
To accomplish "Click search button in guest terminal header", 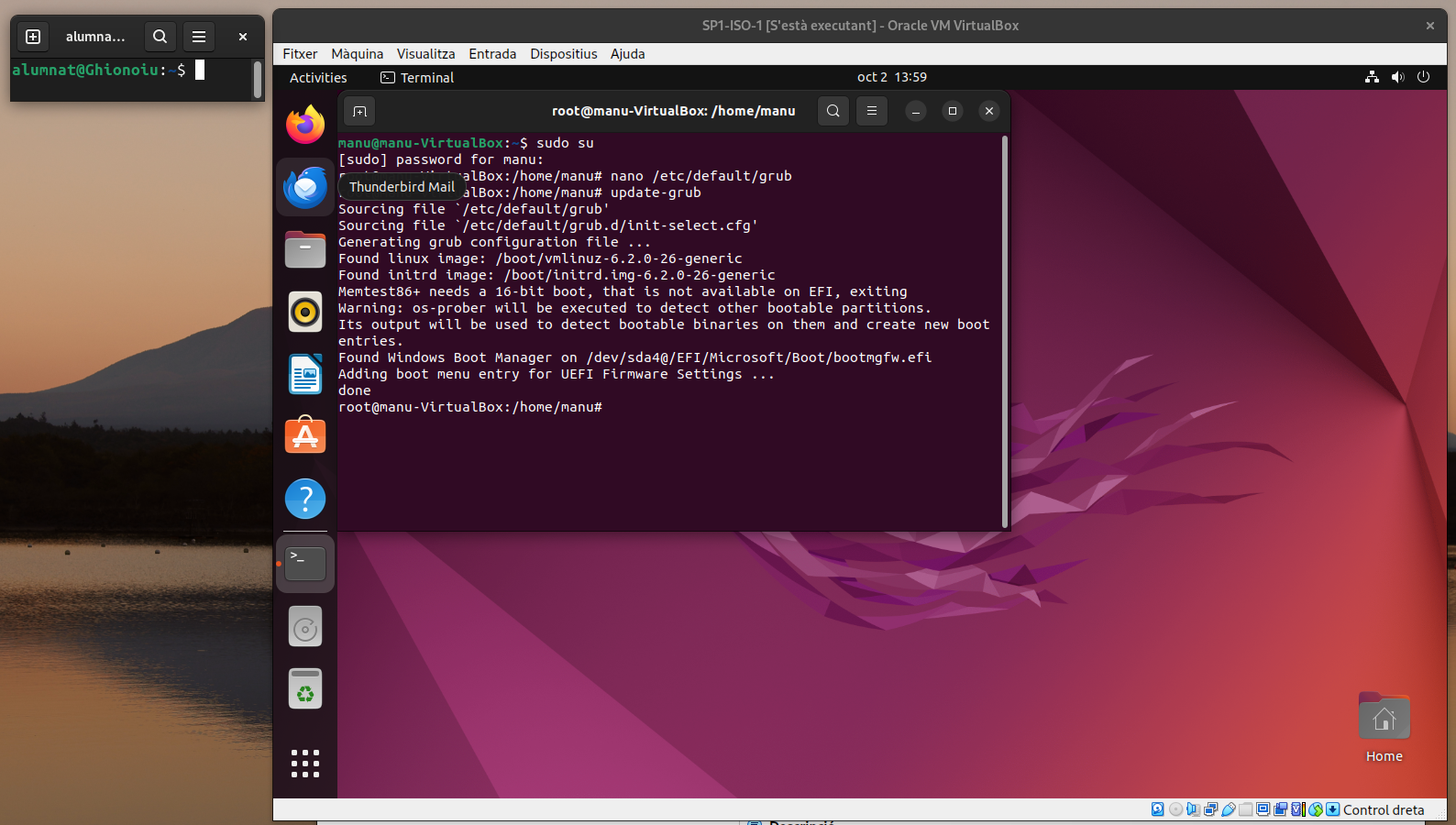I will point(833,111).
